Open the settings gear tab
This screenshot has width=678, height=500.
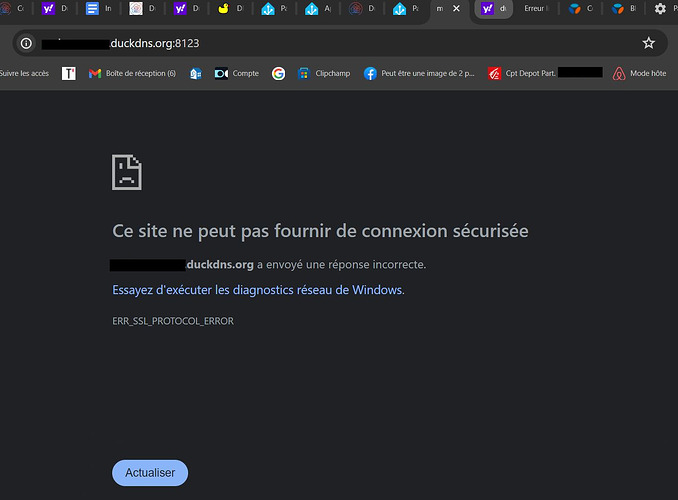pos(664,8)
